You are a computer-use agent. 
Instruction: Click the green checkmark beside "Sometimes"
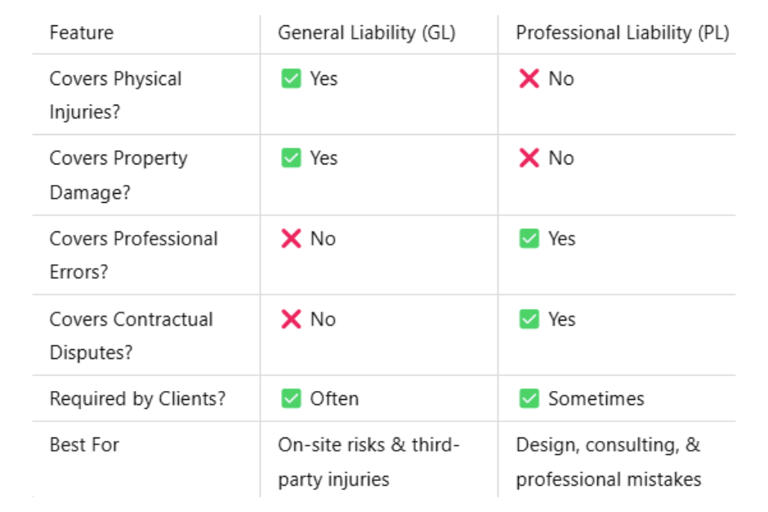tap(529, 399)
